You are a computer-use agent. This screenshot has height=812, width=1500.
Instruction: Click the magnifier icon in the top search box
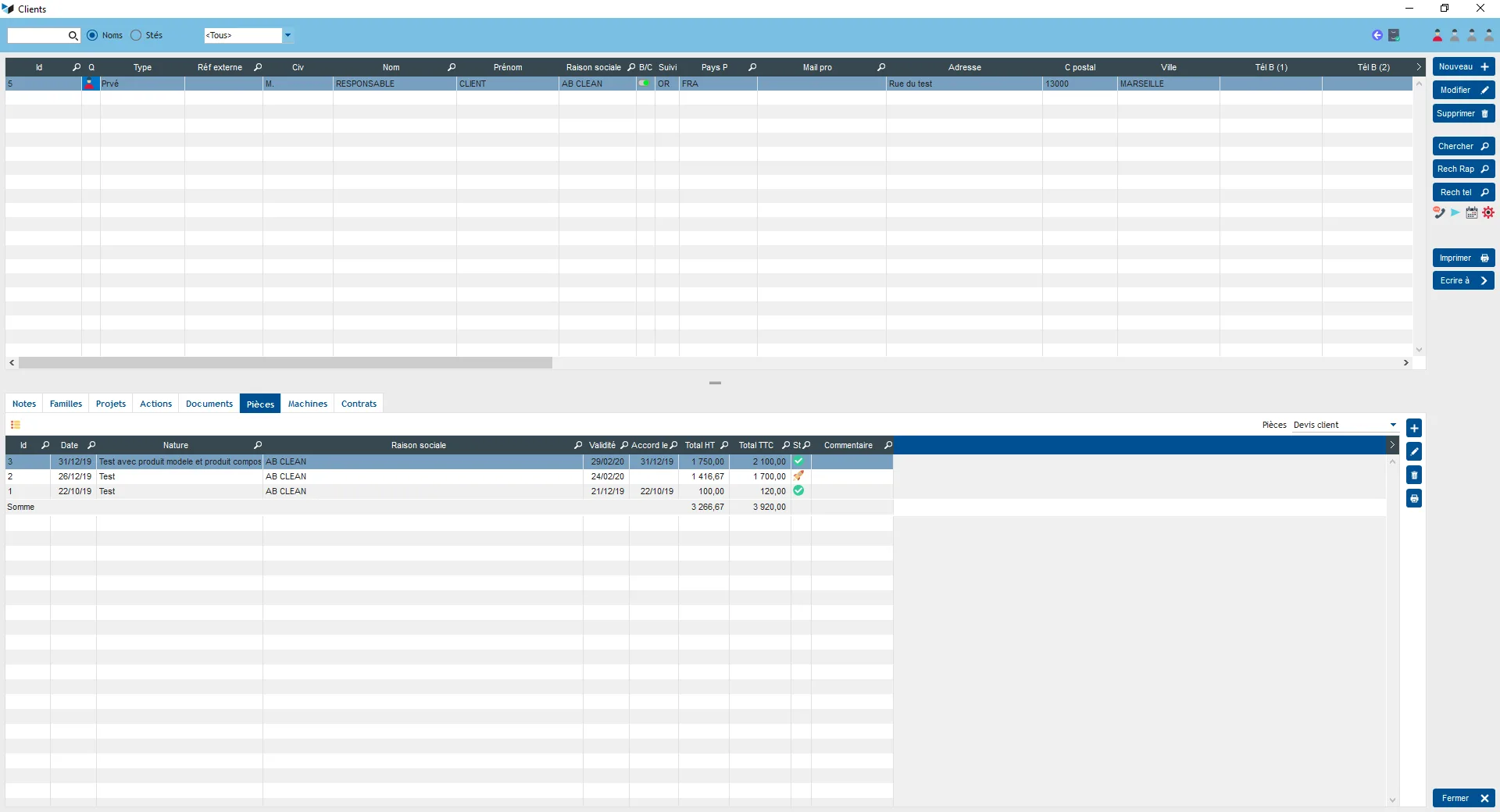coord(73,35)
